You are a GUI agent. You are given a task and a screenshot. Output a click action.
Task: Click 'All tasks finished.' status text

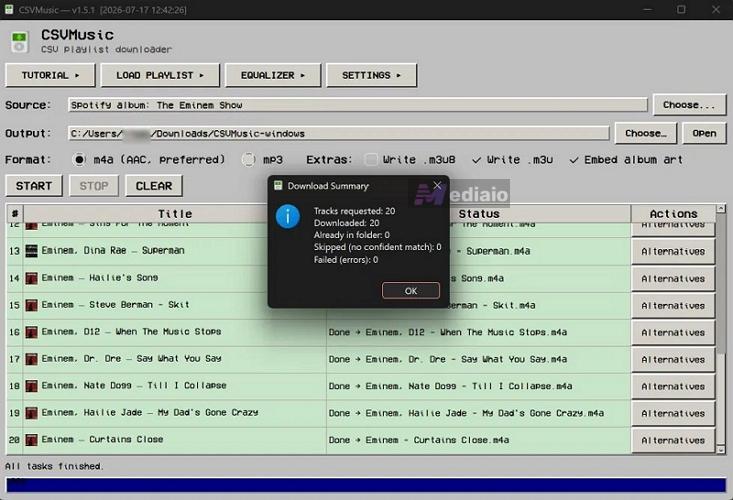(54, 466)
